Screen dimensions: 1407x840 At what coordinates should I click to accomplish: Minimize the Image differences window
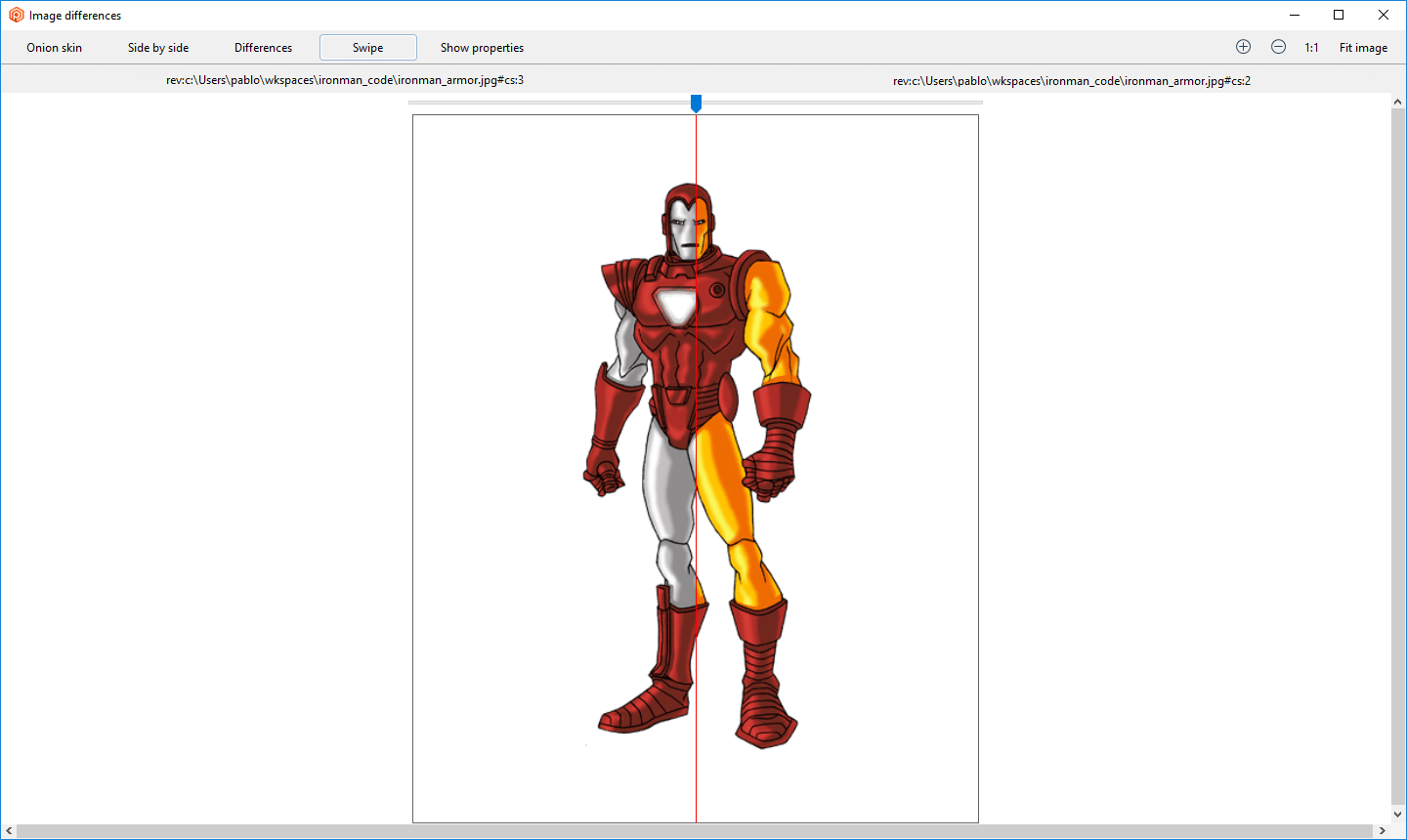click(1295, 15)
